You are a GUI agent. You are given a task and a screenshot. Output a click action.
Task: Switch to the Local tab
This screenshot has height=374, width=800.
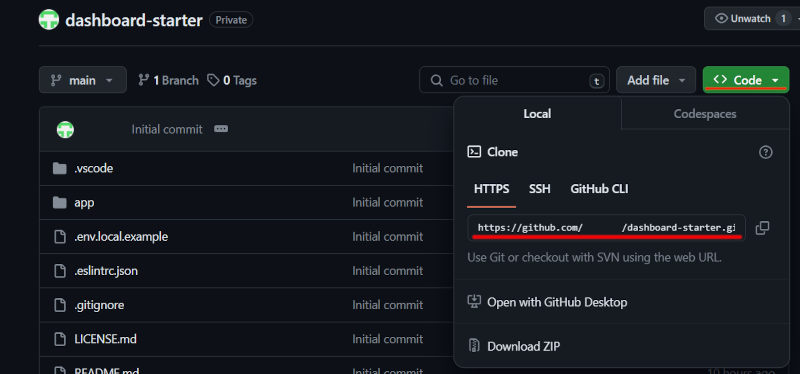[537, 113]
